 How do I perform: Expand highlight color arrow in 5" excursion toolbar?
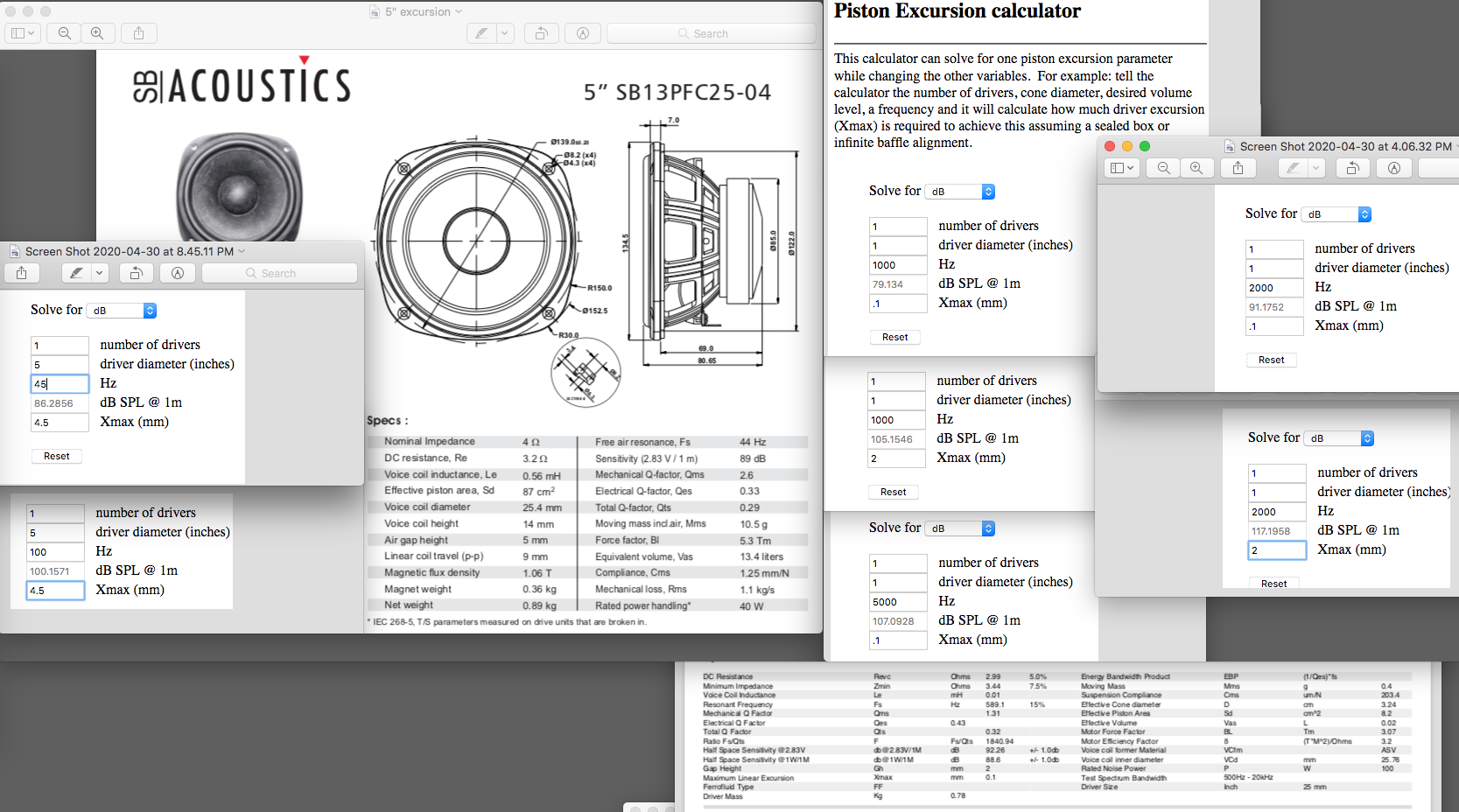505,33
